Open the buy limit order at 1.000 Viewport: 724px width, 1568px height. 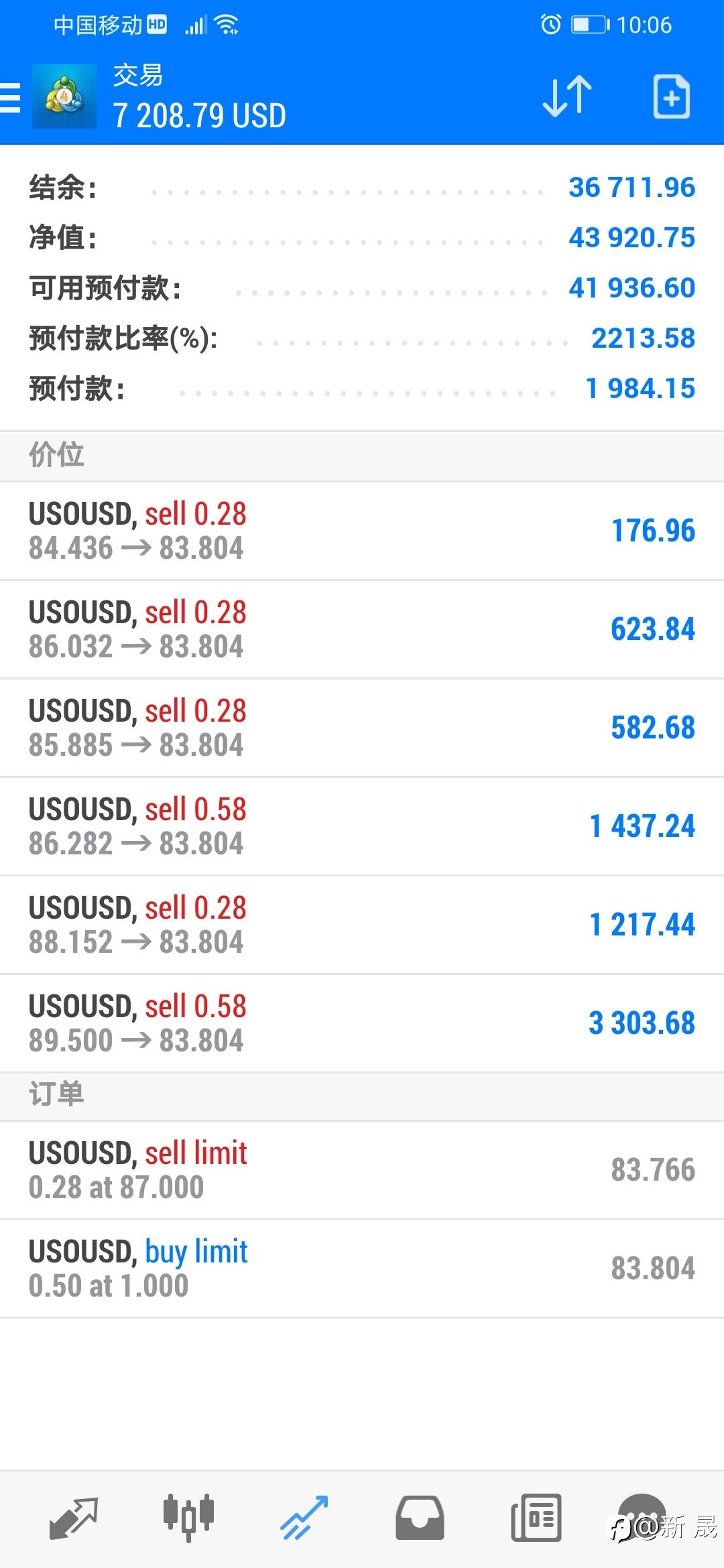pos(362,1268)
